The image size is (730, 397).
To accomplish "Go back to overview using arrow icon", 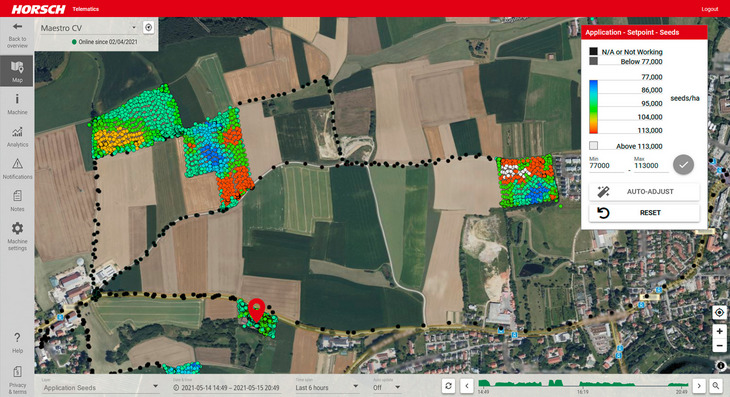I will click(17, 27).
